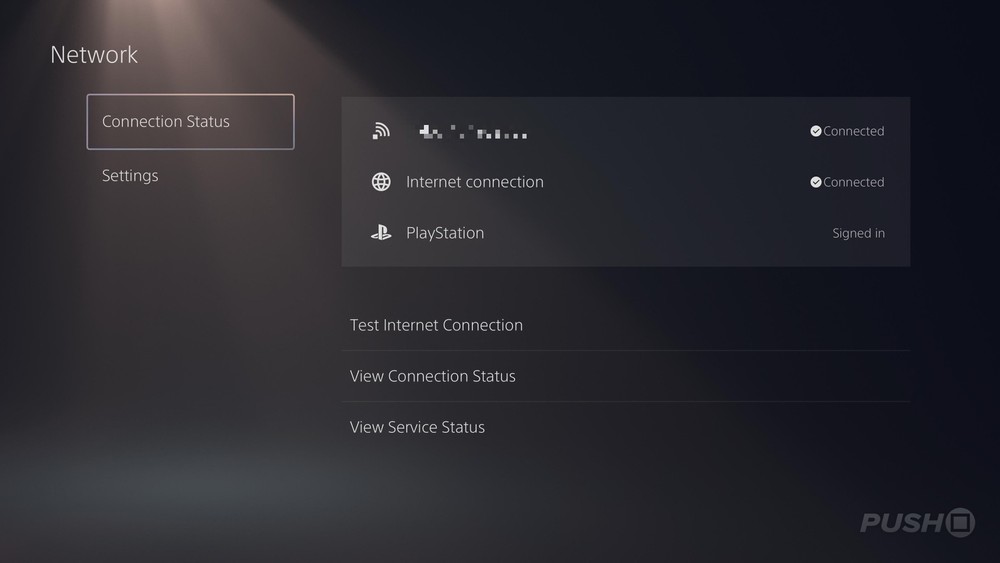The height and width of the screenshot is (563, 1000).
Task: Select the Connection Status menu item
Action: 190,122
